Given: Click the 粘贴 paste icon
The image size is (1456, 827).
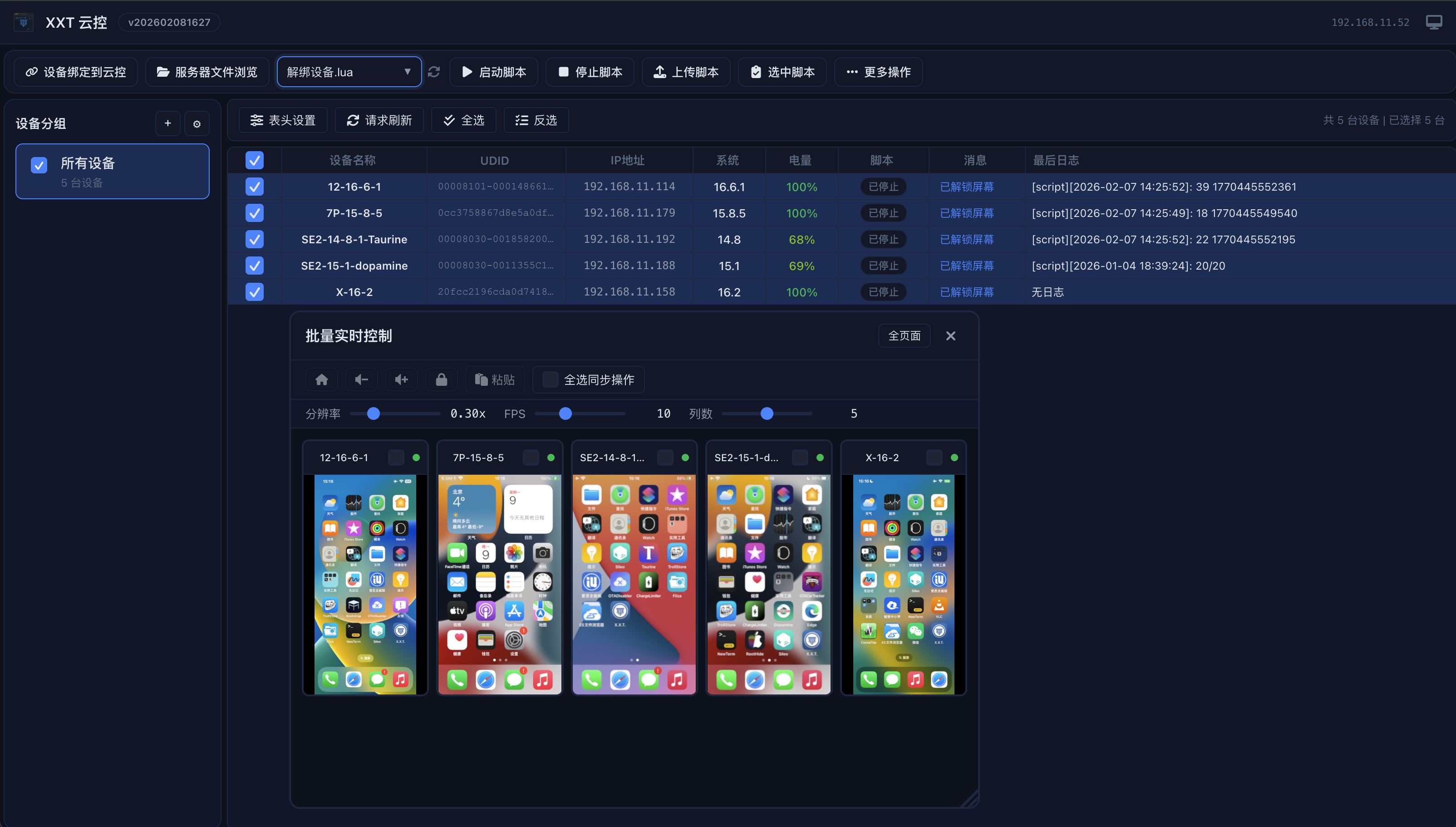Looking at the screenshot, I should (x=494, y=379).
